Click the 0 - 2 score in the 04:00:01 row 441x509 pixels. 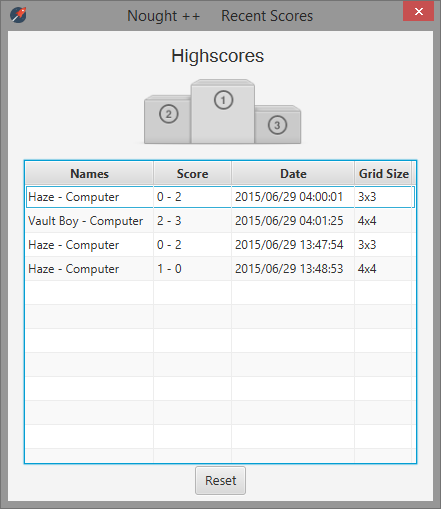tap(169, 197)
